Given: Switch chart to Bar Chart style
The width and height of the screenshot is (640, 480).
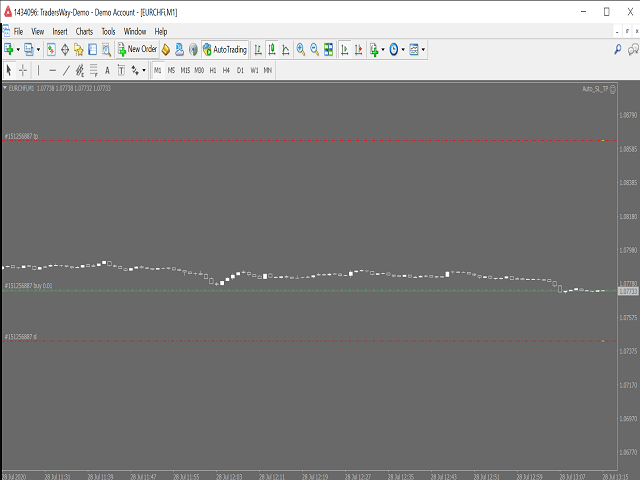Looking at the screenshot, I should [x=258, y=49].
